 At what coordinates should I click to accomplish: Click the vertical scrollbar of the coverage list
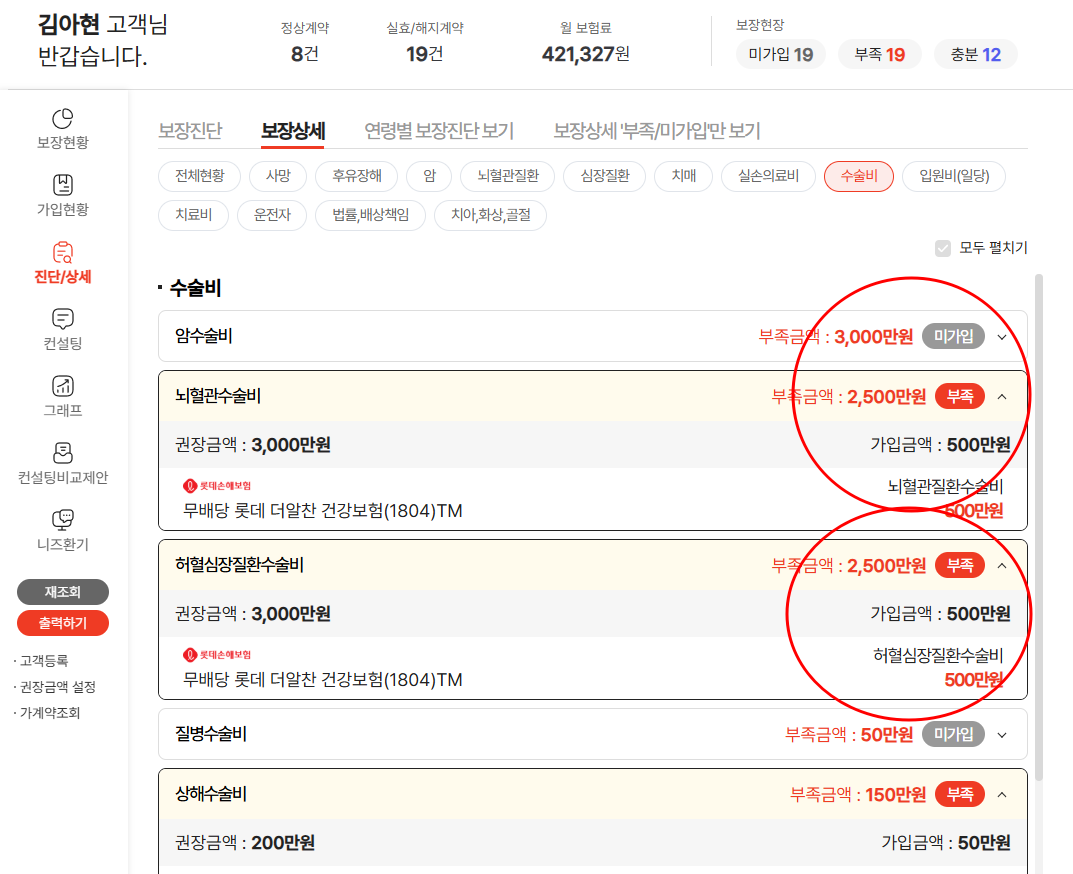point(1039,520)
